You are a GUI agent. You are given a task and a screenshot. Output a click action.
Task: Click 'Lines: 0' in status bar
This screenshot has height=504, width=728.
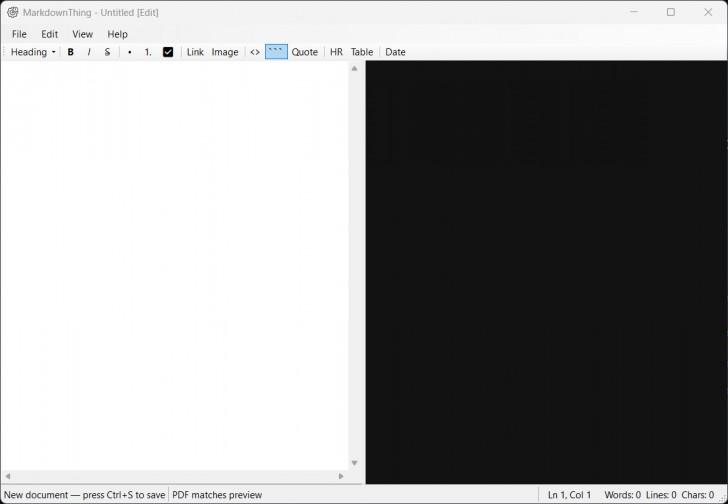(x=661, y=495)
